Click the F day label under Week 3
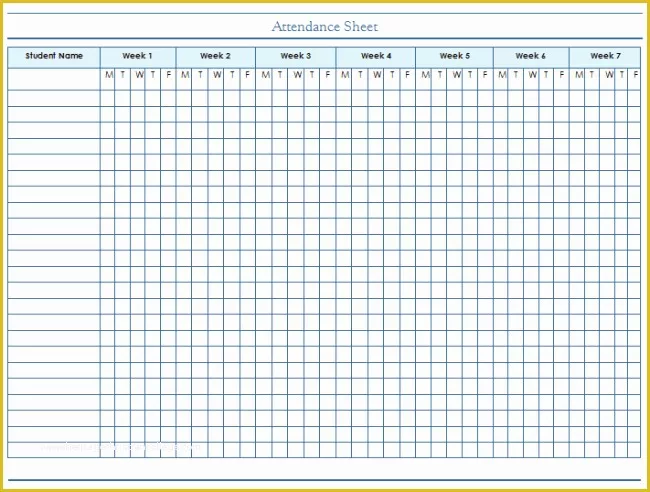The width and height of the screenshot is (650, 492). [x=328, y=75]
